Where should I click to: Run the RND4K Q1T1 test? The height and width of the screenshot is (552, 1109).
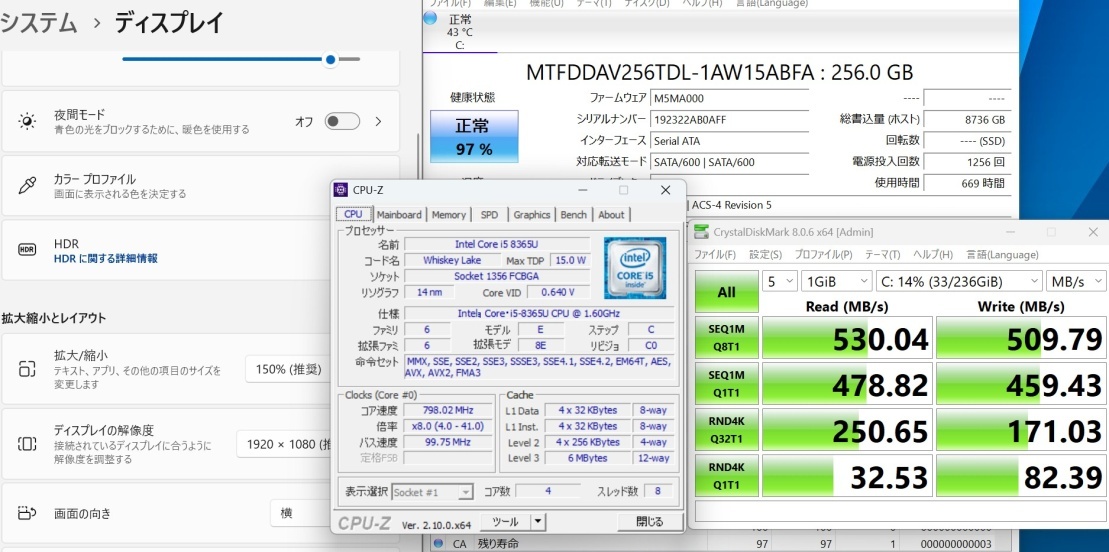coord(726,476)
